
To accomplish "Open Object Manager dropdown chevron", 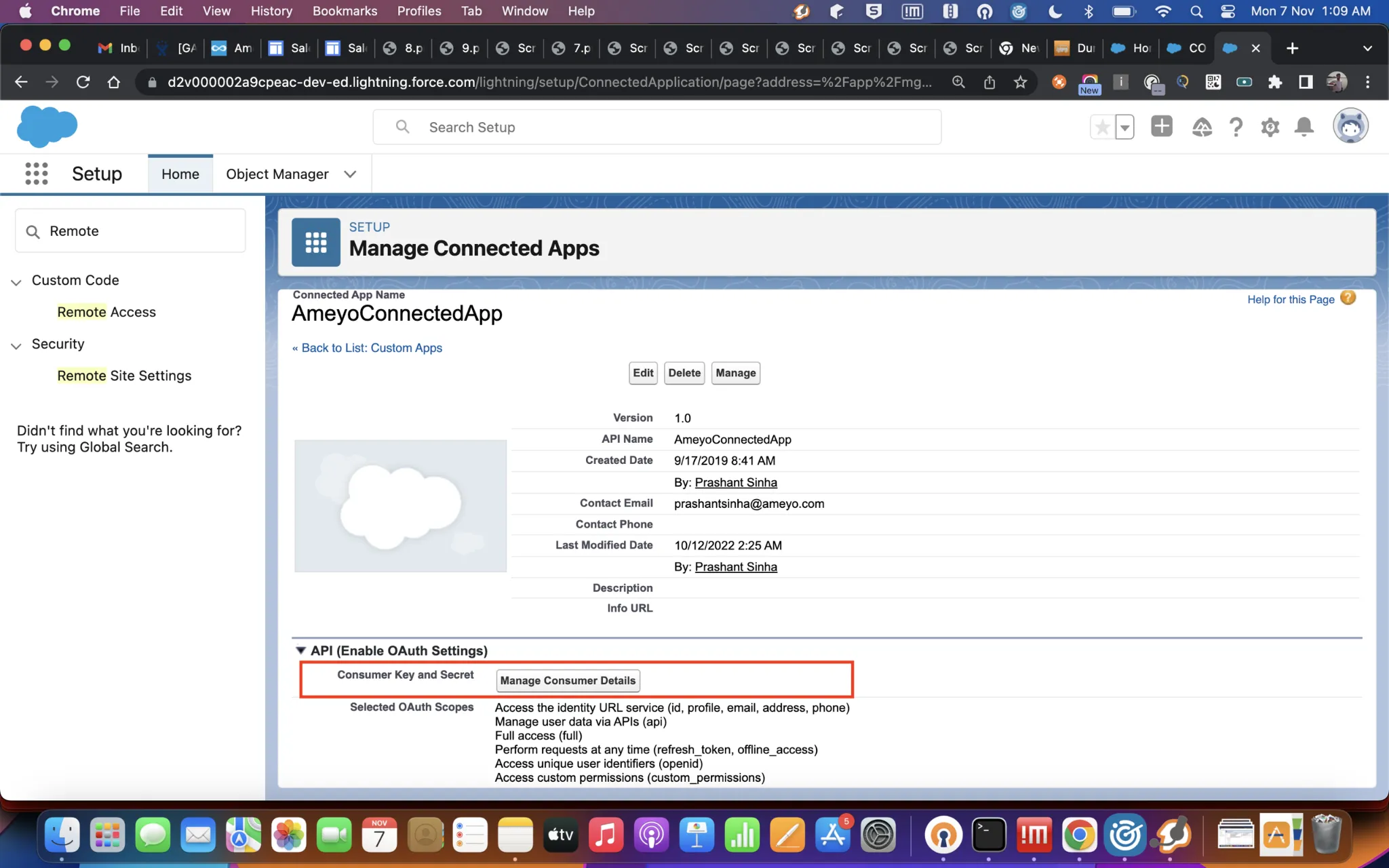I will click(x=350, y=174).
